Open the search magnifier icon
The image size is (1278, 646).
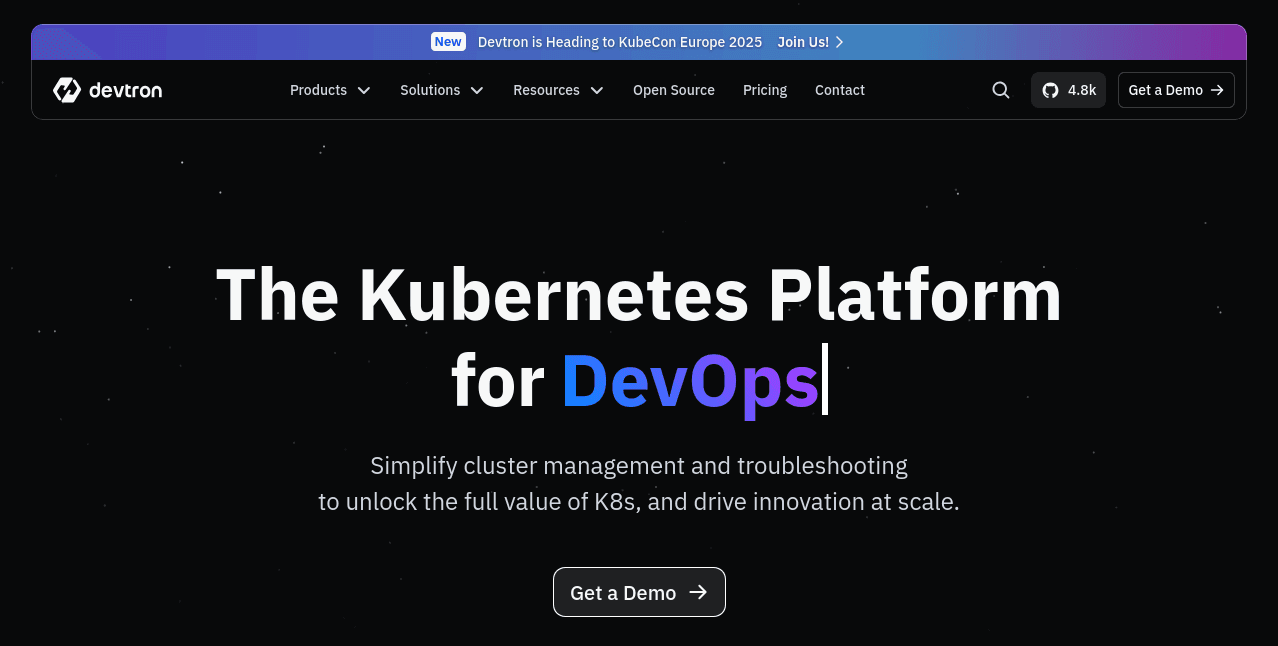coord(1001,90)
